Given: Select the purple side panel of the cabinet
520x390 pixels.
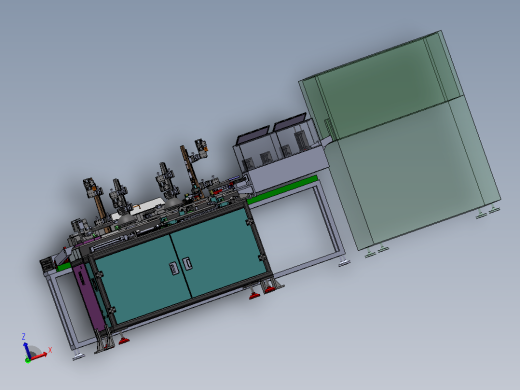Looking at the screenshot, I should pos(89,297).
